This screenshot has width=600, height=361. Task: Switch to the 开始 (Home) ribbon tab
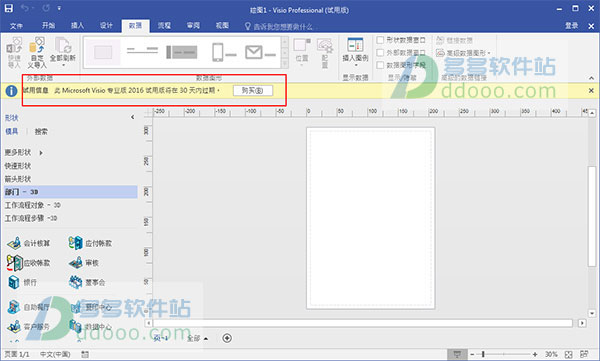[x=48, y=25]
